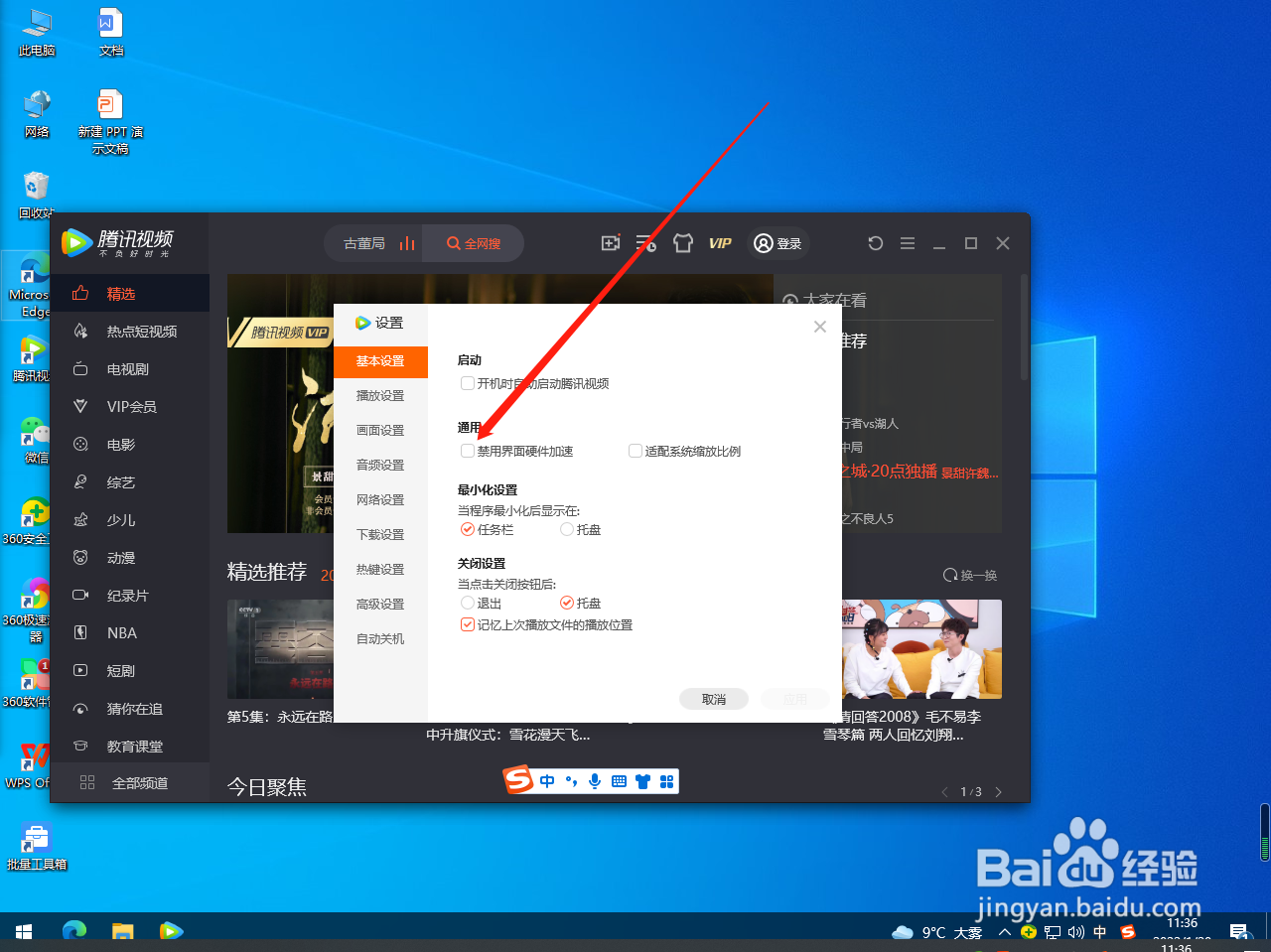Open the Windows Start menu

click(x=24, y=932)
